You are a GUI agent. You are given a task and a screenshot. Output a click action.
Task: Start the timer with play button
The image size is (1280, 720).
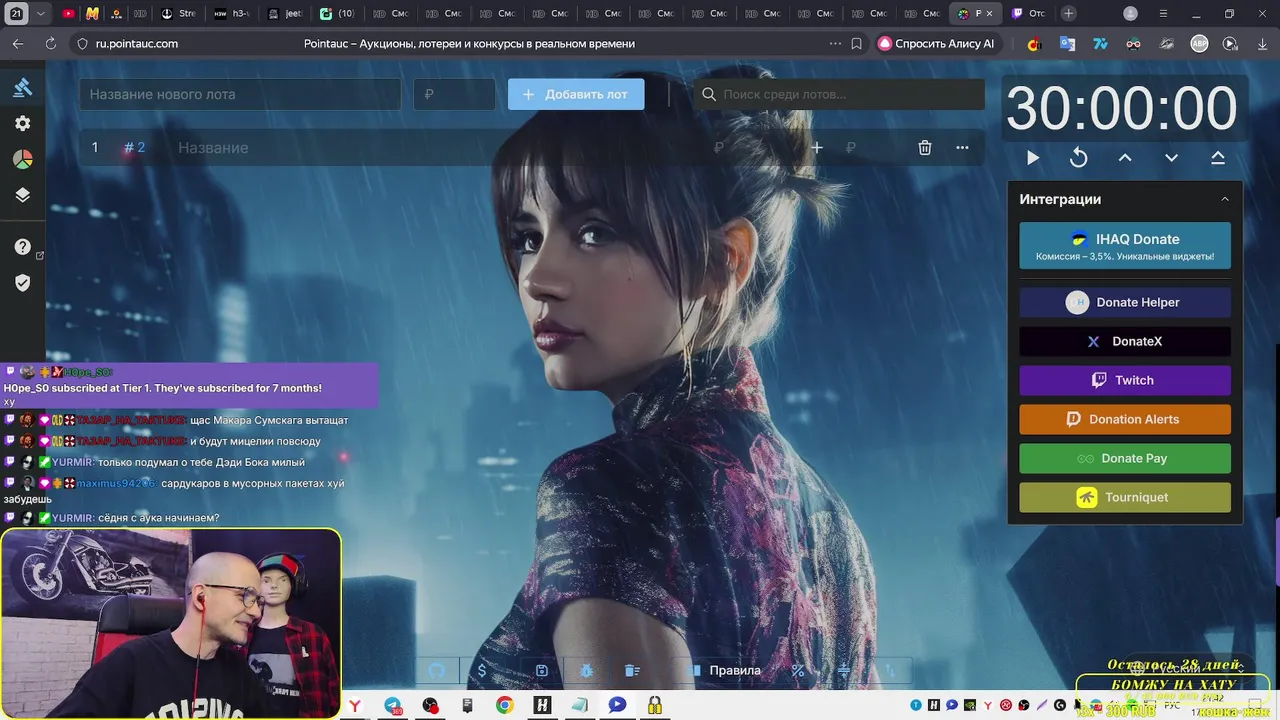tap(1033, 158)
